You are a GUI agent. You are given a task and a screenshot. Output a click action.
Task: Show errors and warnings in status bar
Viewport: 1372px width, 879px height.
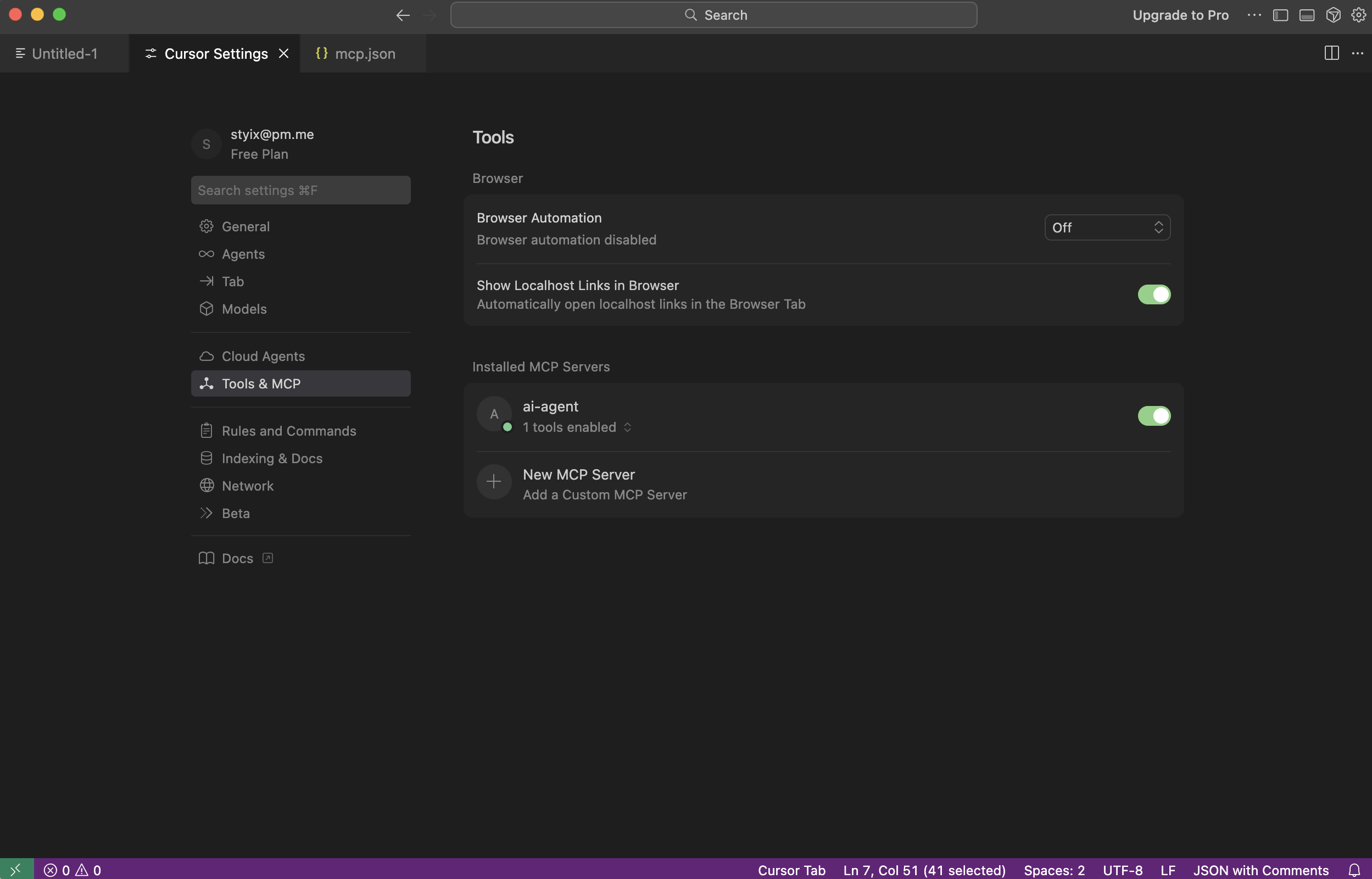point(72,870)
